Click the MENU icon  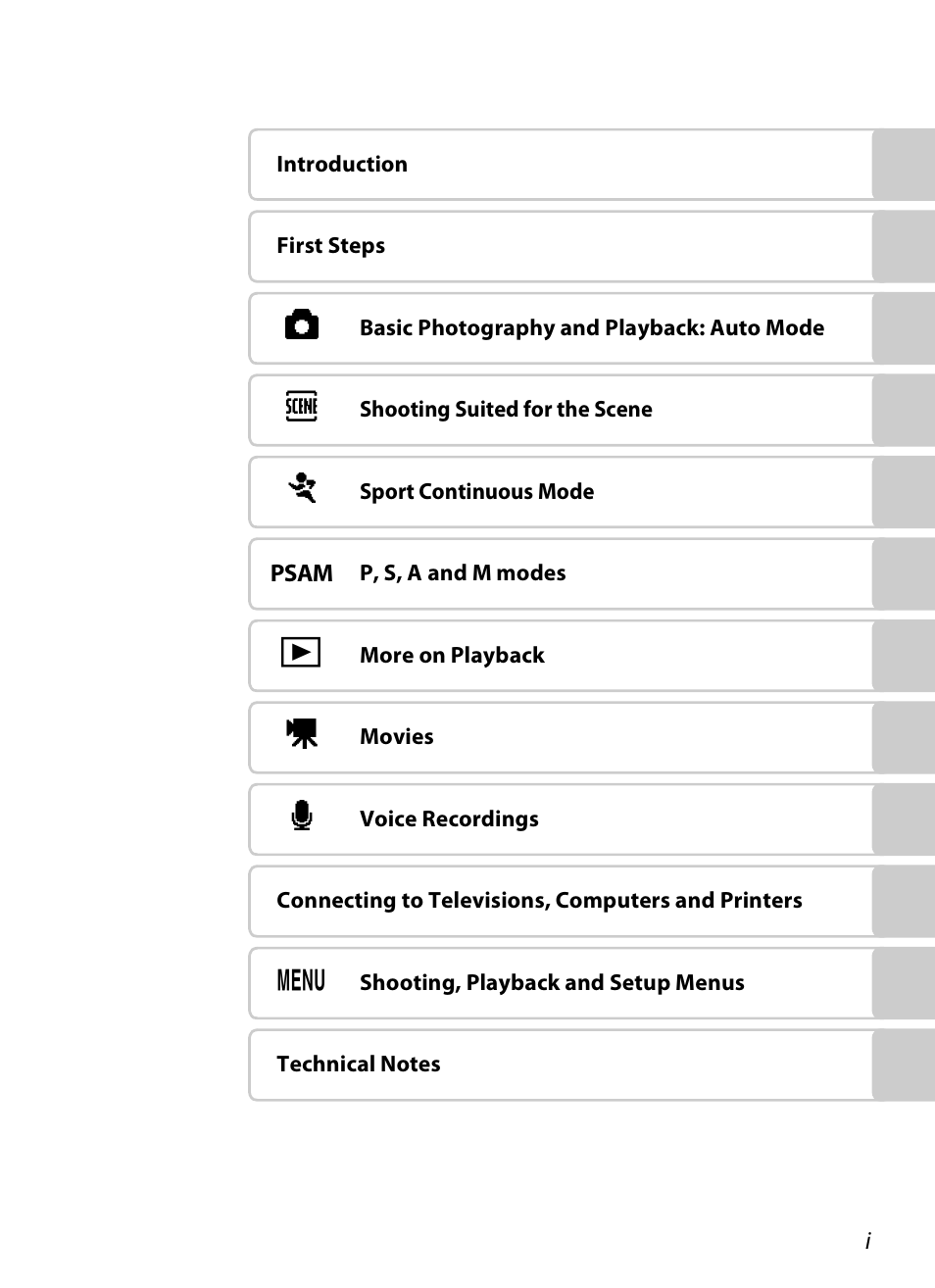point(301,981)
